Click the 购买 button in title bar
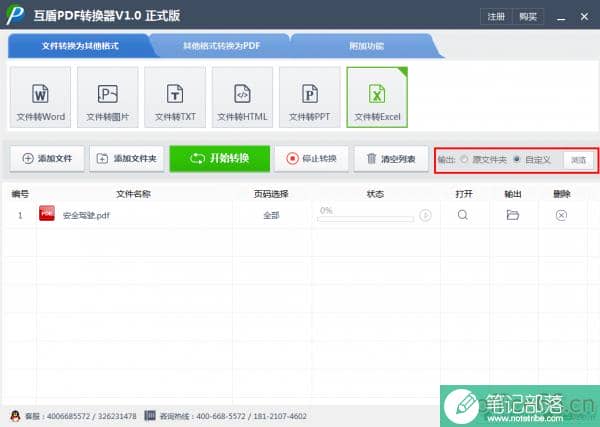Viewport: 600px width, 427px height. click(x=528, y=16)
